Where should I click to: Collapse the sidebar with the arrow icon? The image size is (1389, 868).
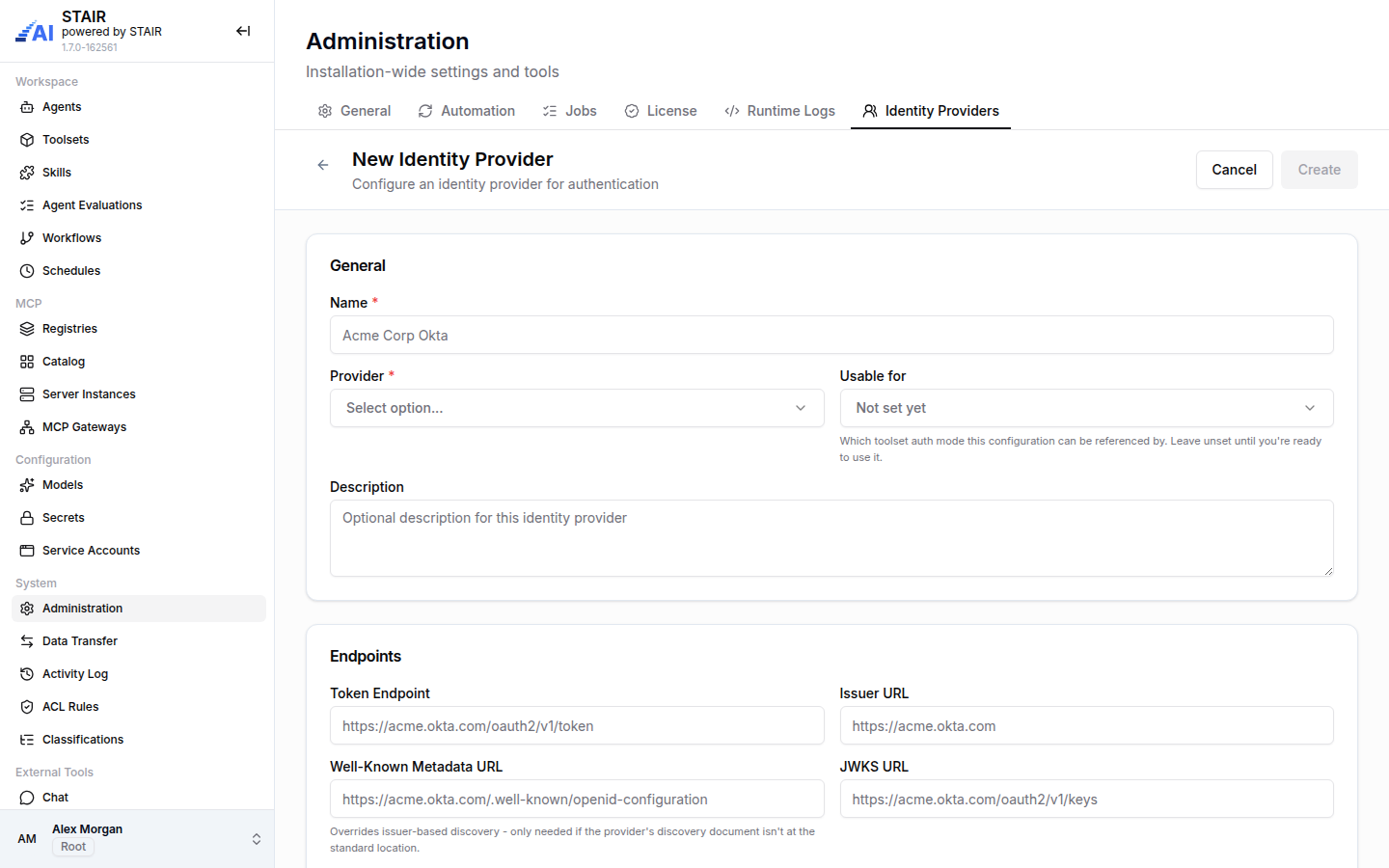pos(243,31)
